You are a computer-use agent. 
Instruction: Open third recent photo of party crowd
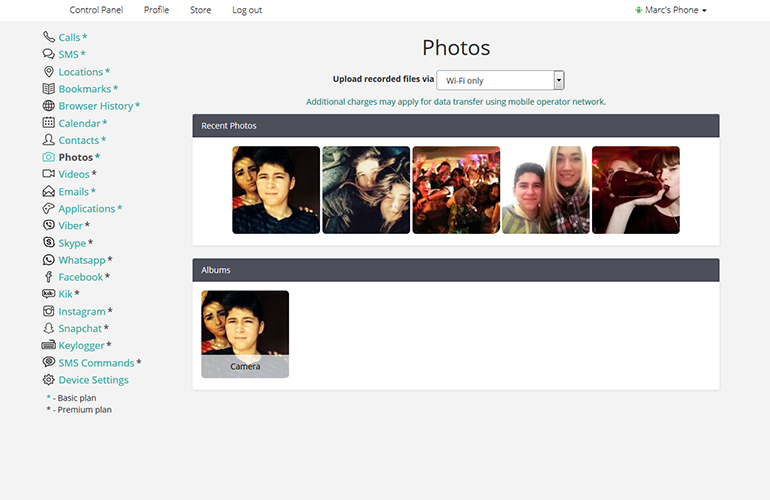coord(456,190)
